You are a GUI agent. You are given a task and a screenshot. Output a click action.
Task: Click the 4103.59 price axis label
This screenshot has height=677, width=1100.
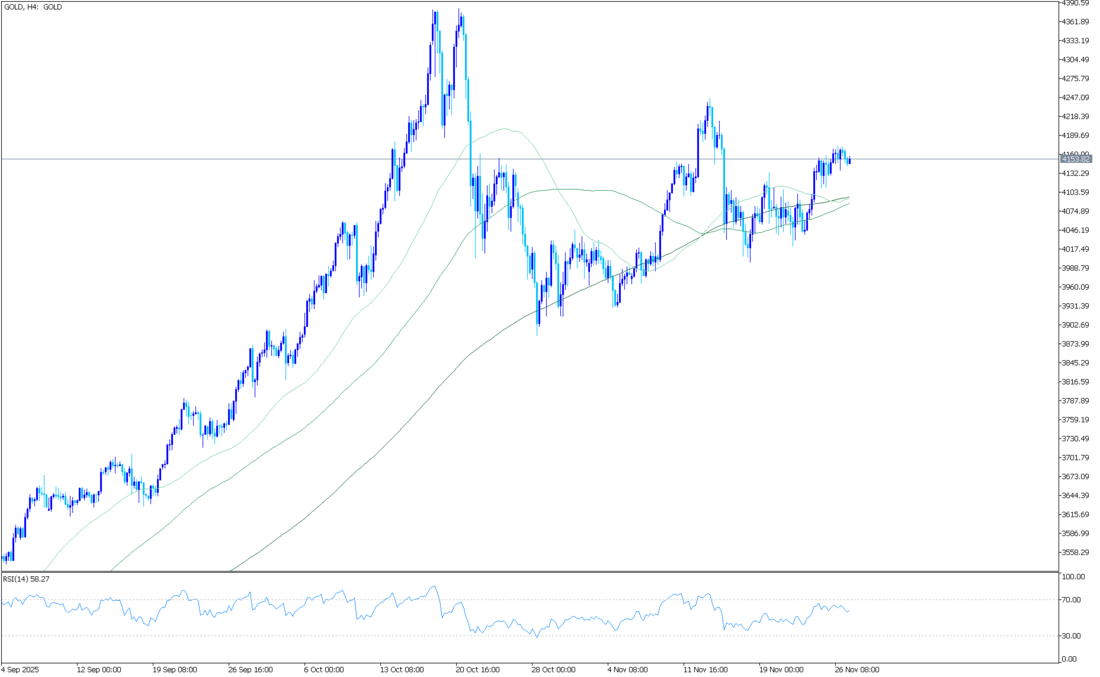1076,192
